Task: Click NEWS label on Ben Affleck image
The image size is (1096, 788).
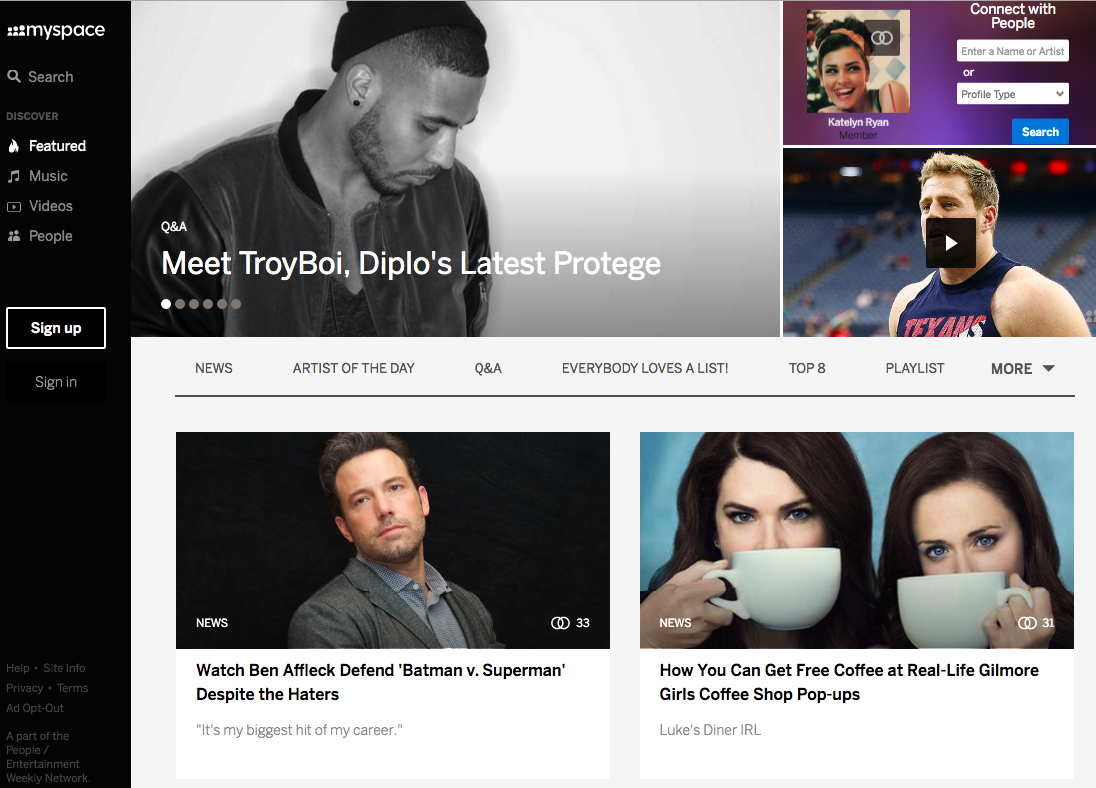Action: click(x=212, y=623)
